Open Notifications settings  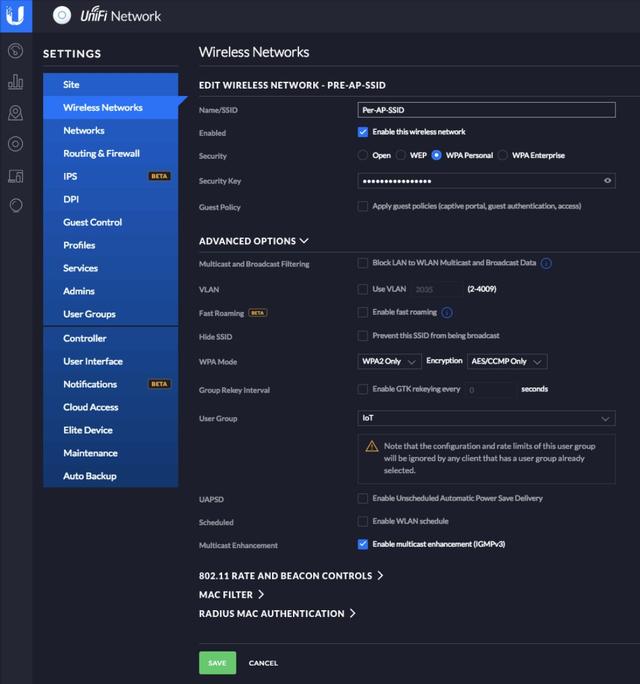coord(111,384)
